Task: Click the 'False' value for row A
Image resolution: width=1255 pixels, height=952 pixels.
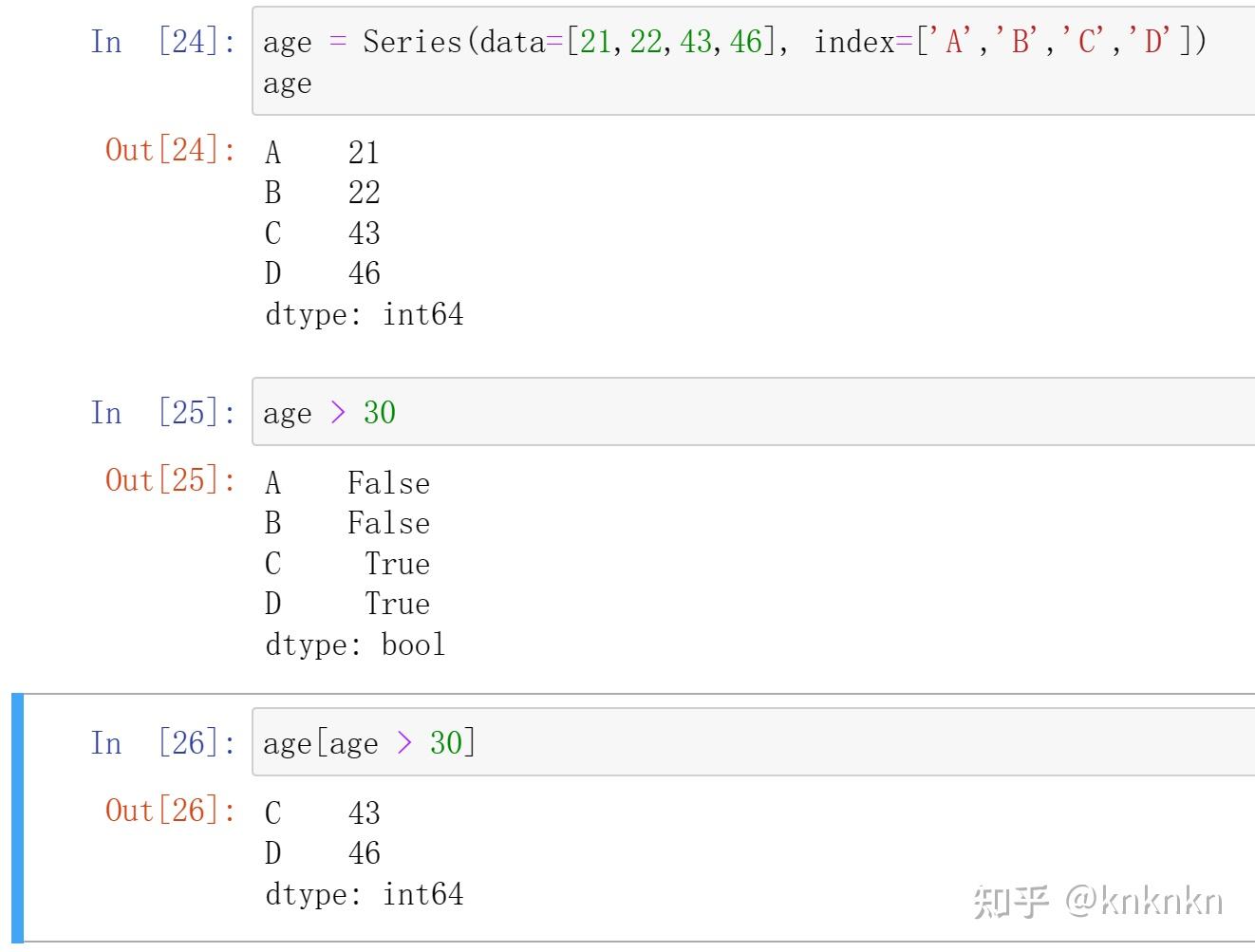Action: (388, 483)
